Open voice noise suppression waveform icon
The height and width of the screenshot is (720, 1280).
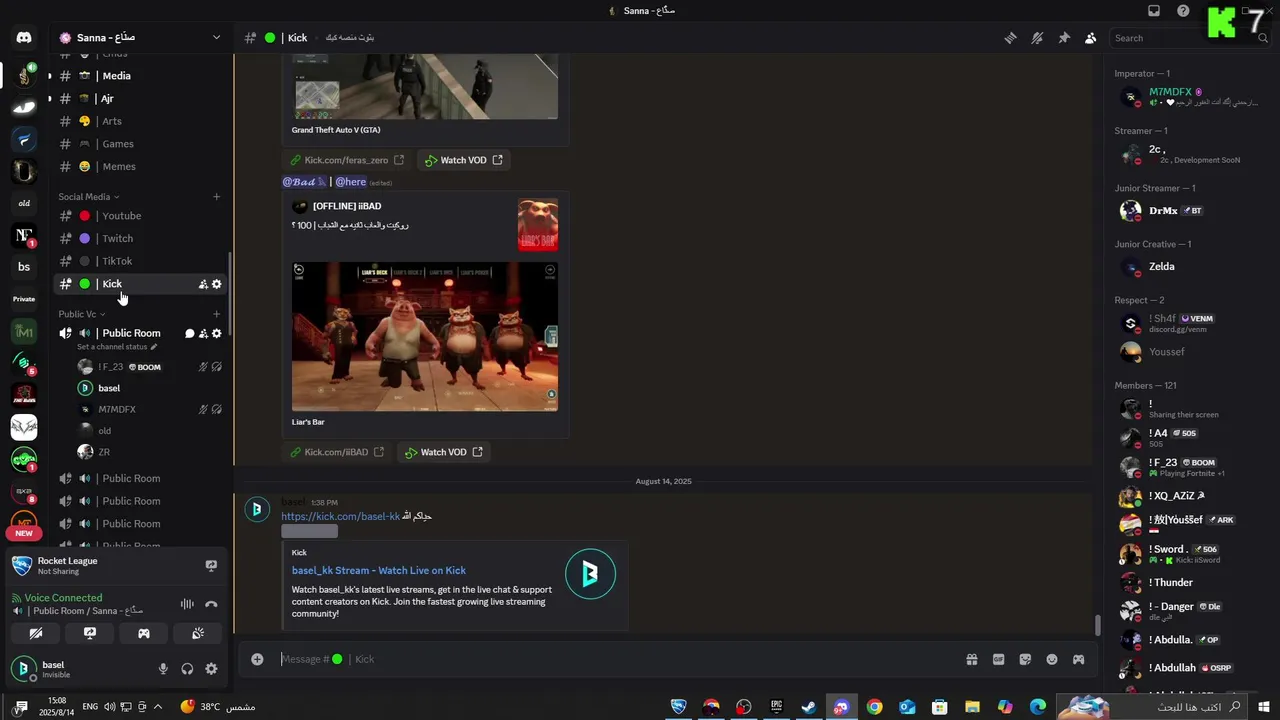187,604
